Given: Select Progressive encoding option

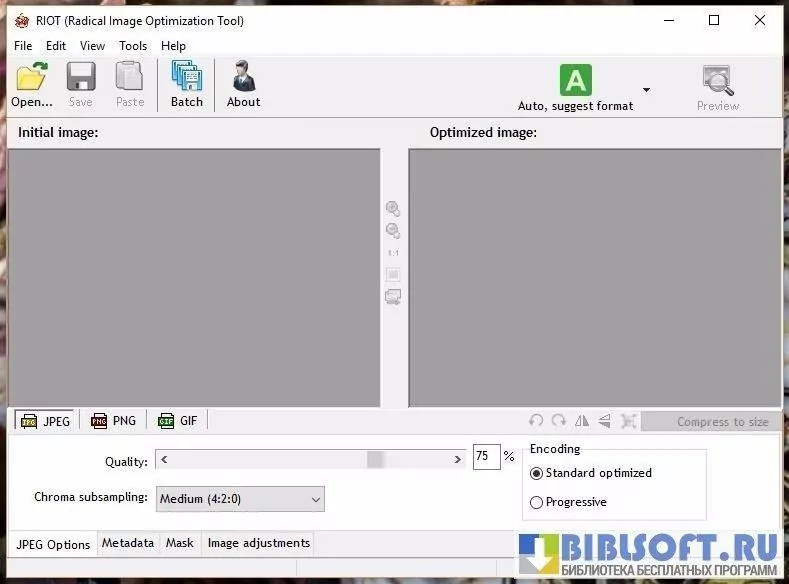Looking at the screenshot, I should click(x=537, y=502).
